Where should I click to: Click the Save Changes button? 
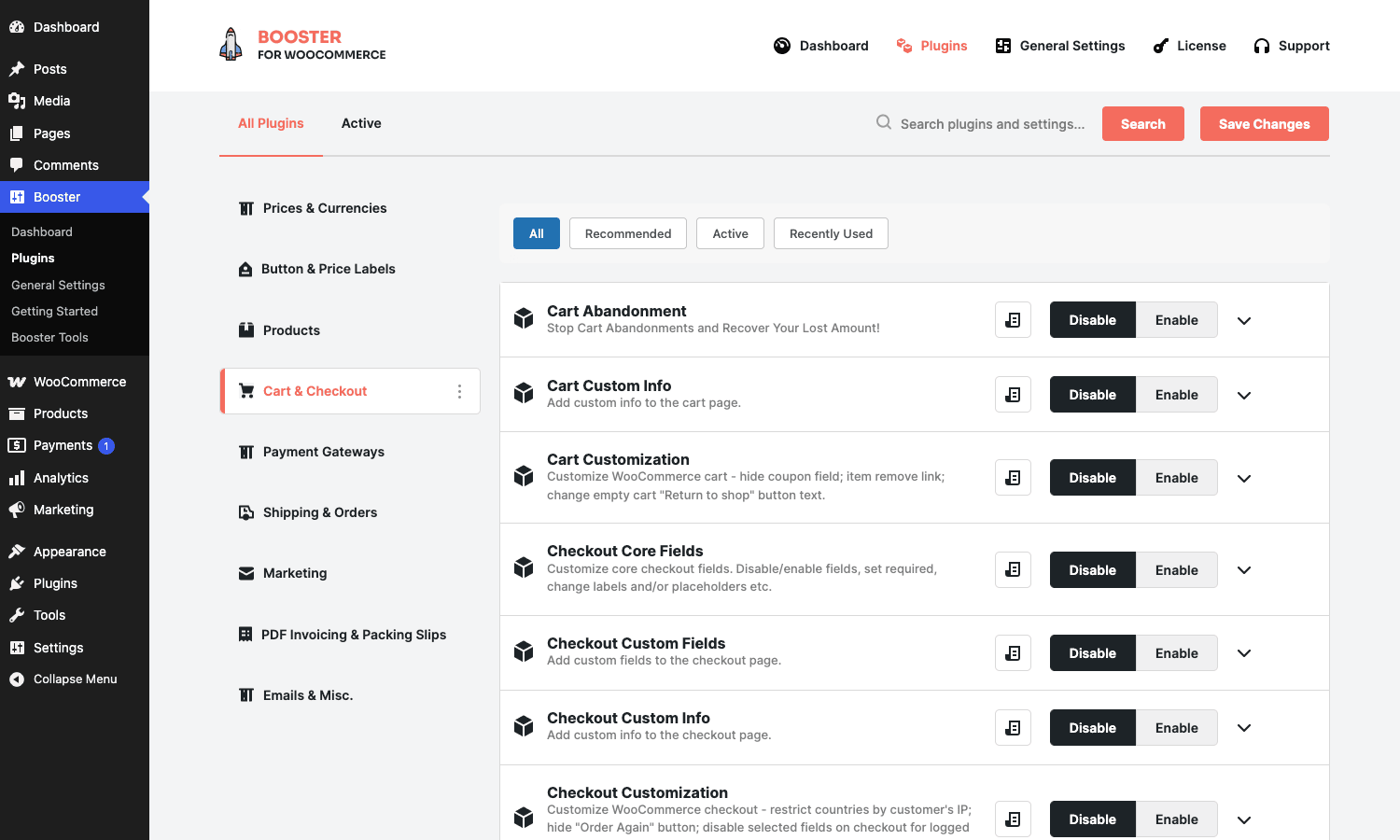pos(1265,123)
